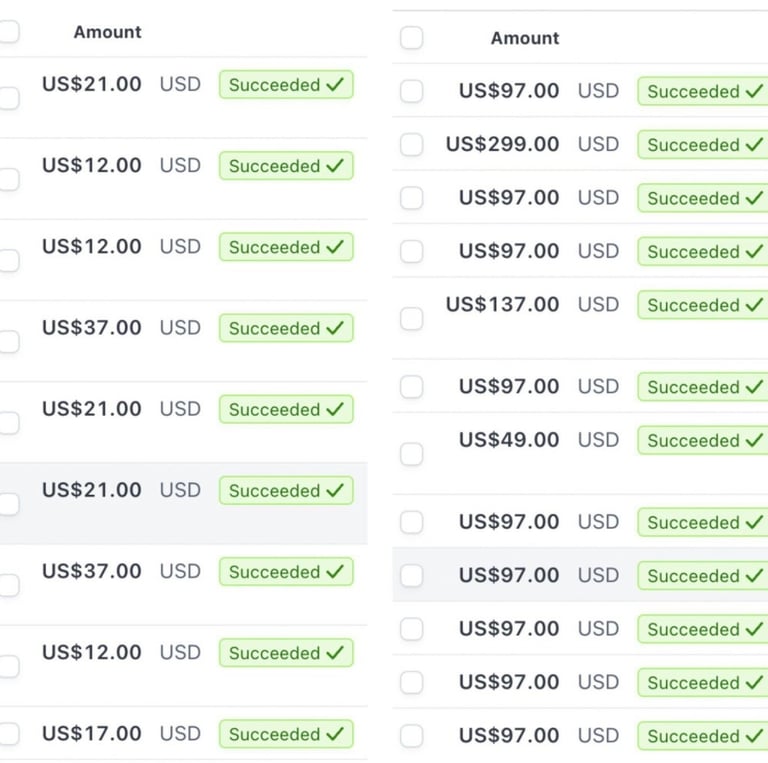The image size is (768, 763).
Task: Open the US$299.00 payment amount
Action: 502,144
